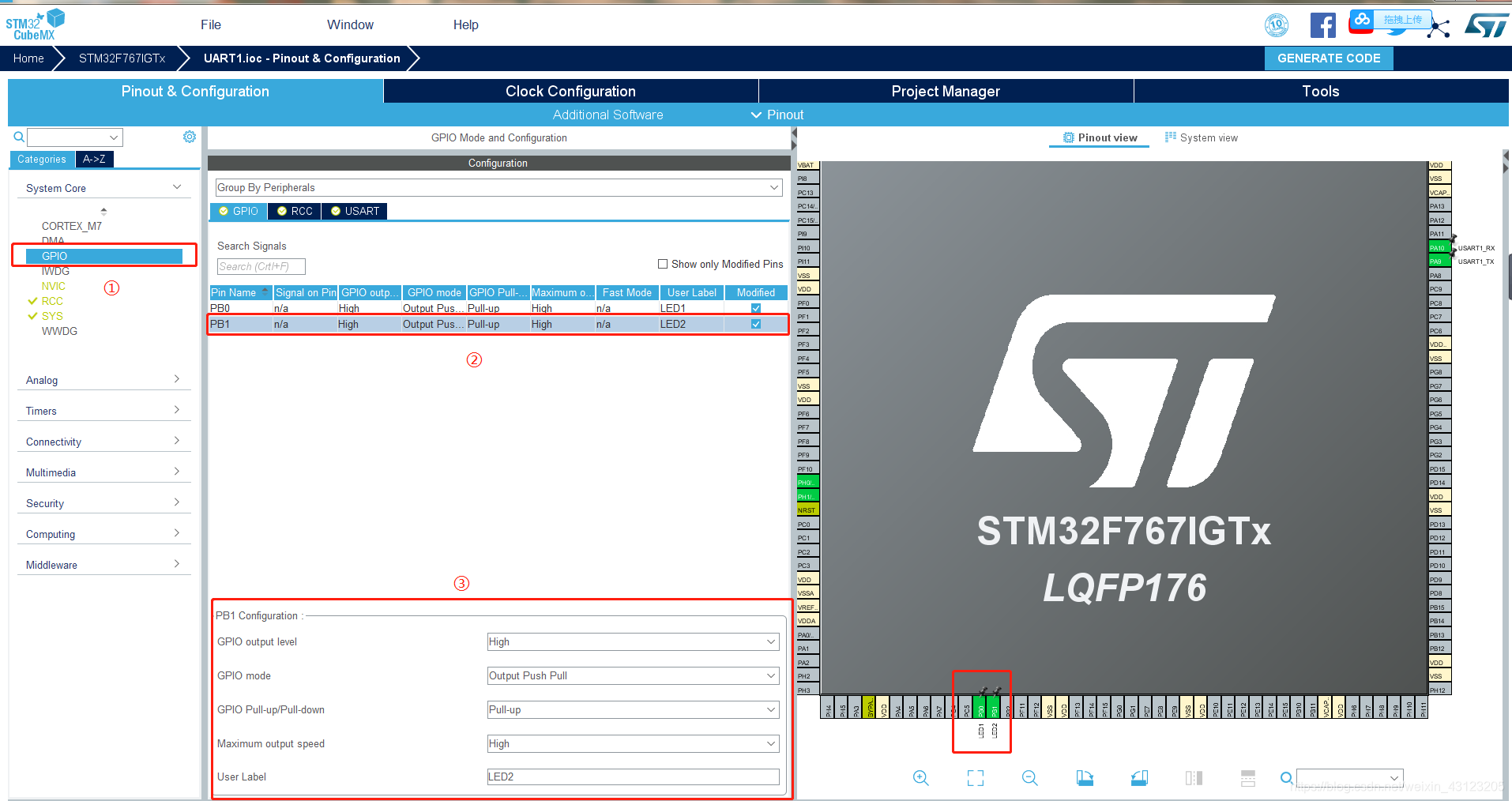Open the Group By Peripherals dropdown
The width and height of the screenshot is (1512, 801).
(x=499, y=187)
